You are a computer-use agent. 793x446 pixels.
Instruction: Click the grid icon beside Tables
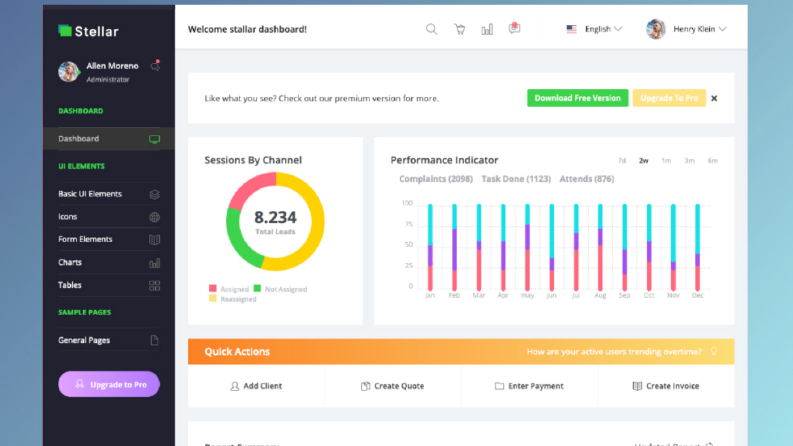tap(154, 286)
